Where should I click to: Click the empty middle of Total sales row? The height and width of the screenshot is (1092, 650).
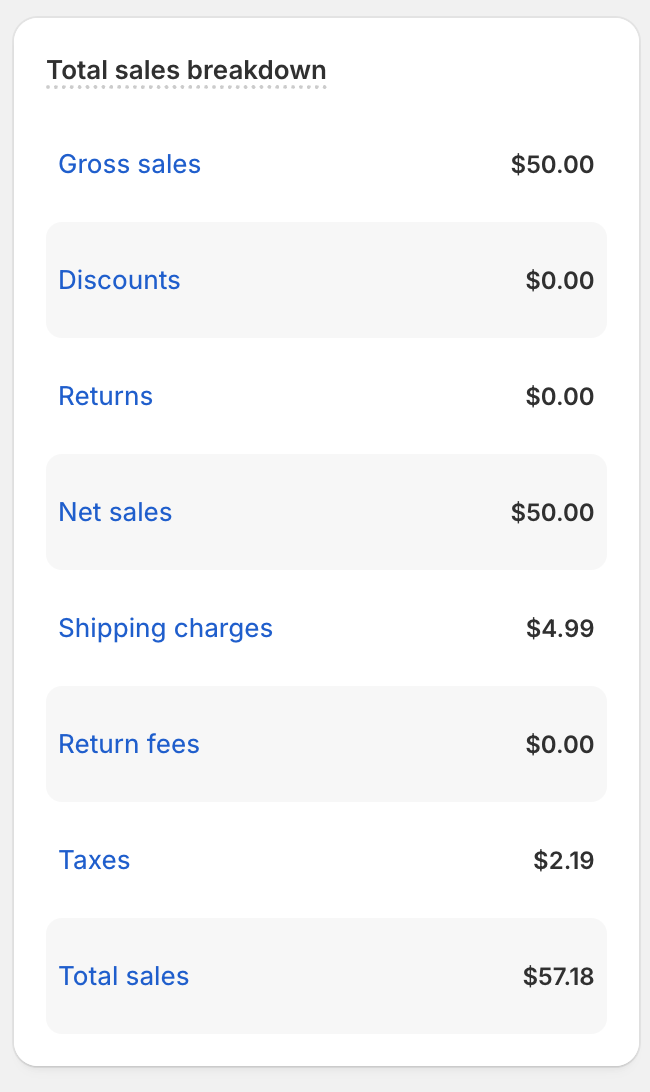(350, 976)
